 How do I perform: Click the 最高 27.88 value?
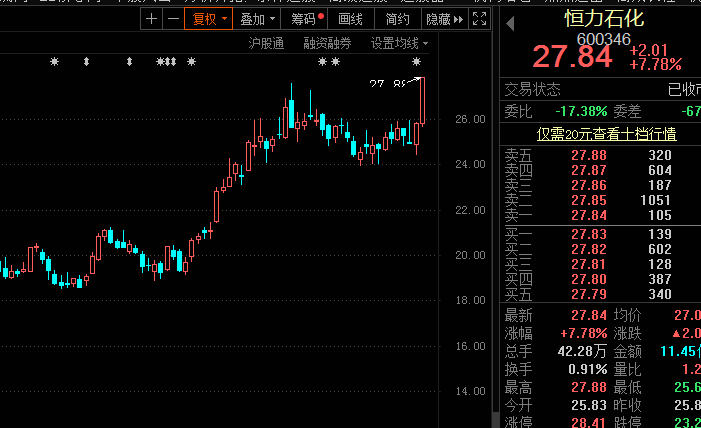pyautogui.click(x=589, y=387)
